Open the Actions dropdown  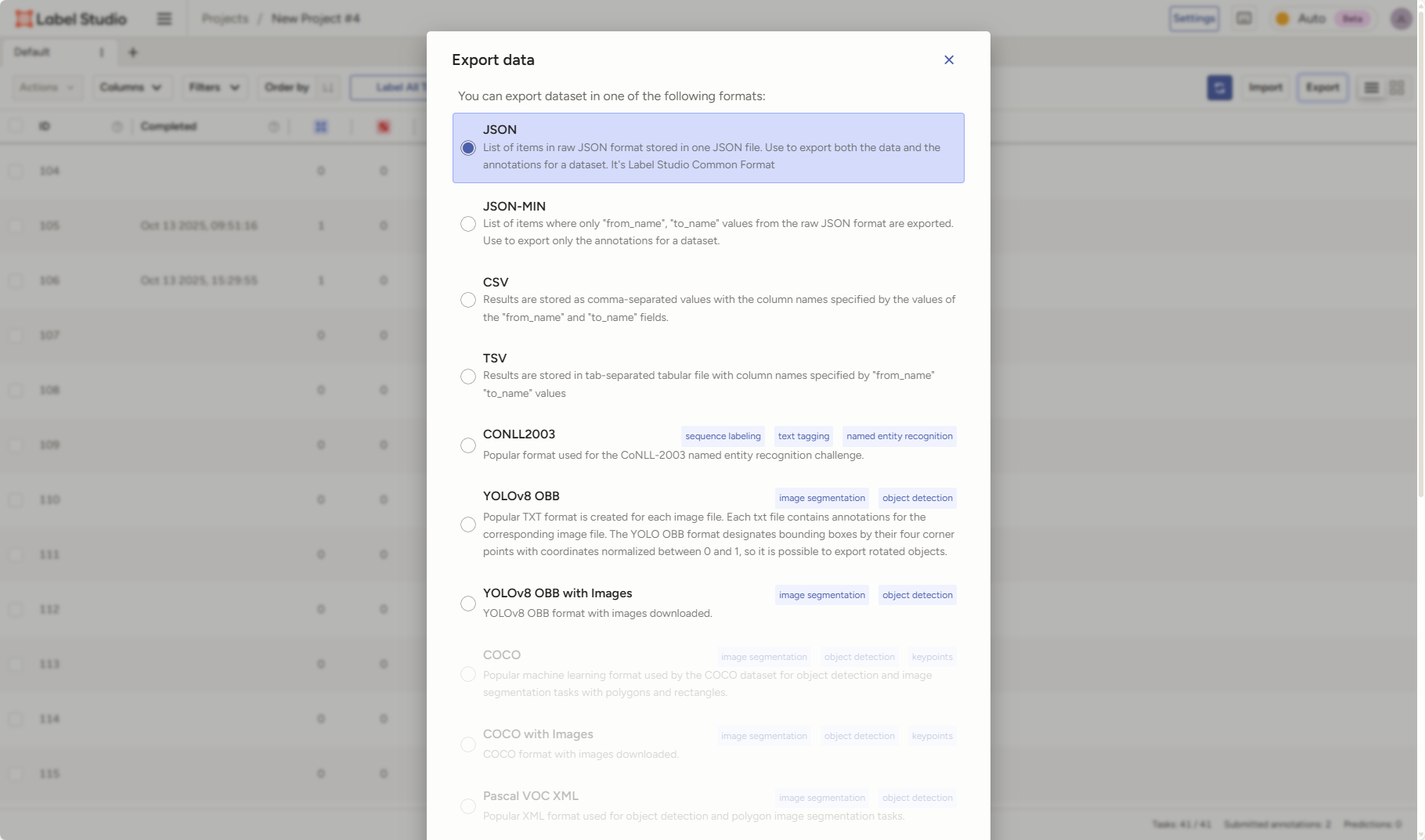tap(47, 87)
